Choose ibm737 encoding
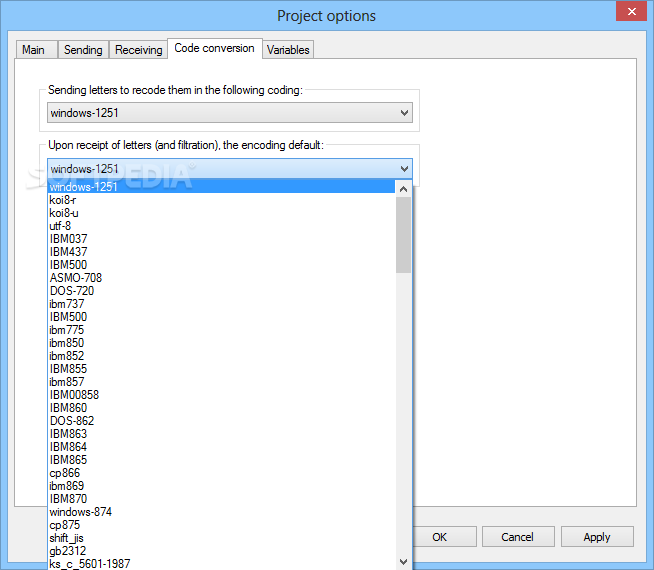 tap(221, 304)
